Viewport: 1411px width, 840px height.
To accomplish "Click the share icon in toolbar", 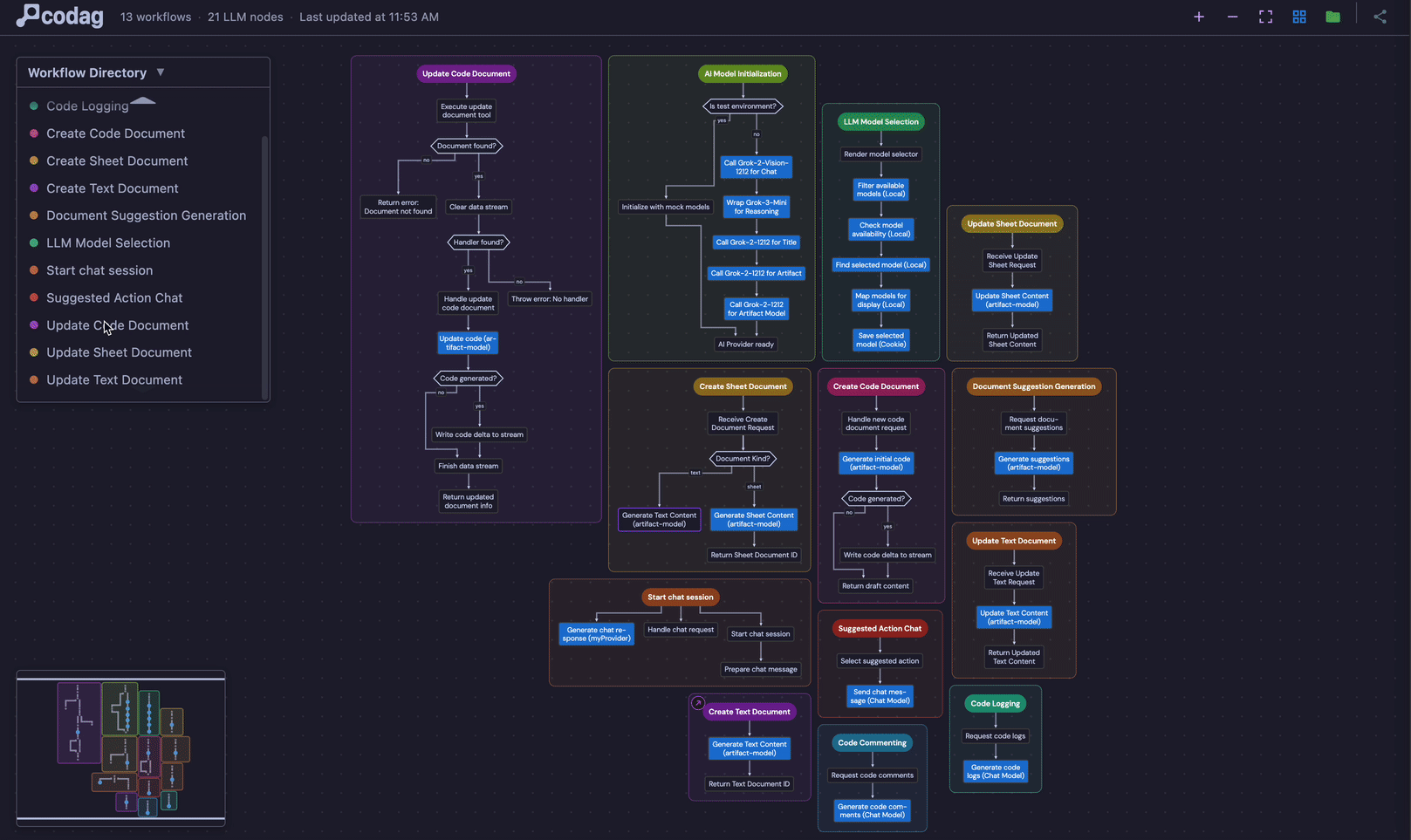I will (x=1380, y=17).
